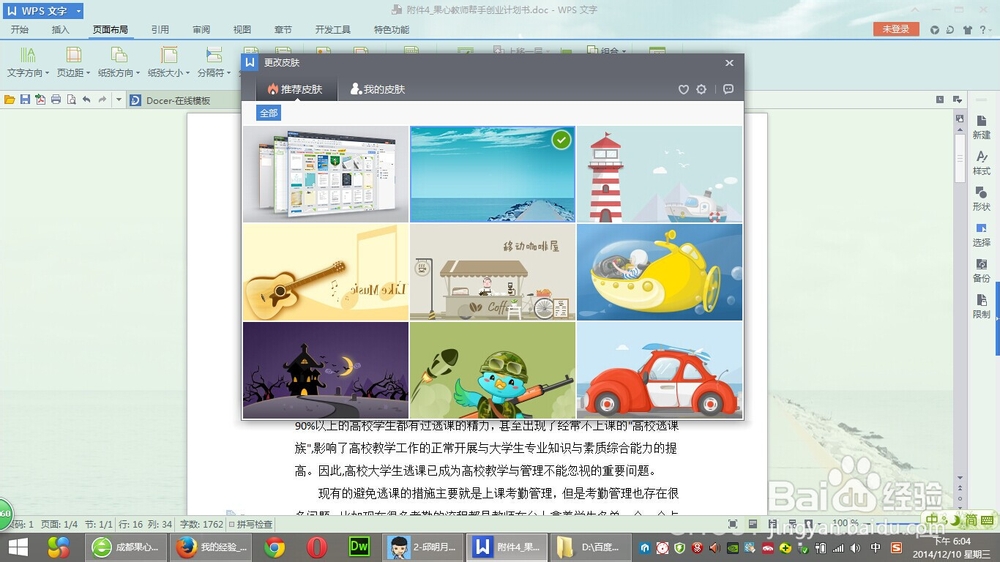
Task: Switch to the 我的皮肤 tab
Action: 378,89
